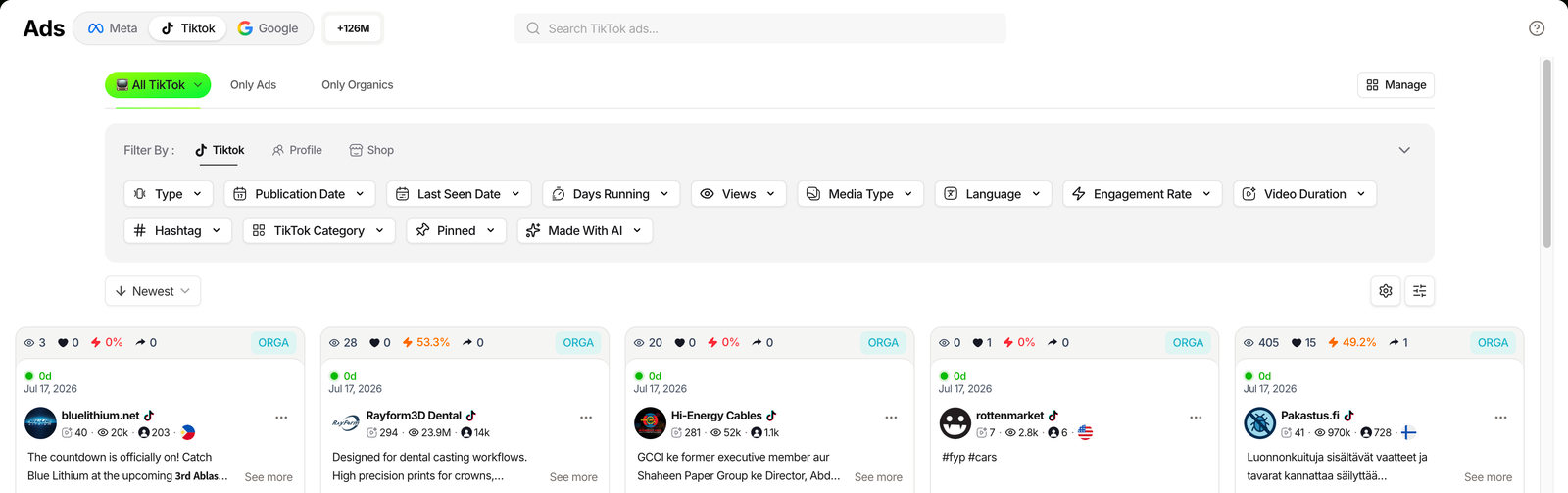Viewport: 1568px width, 493px height.
Task: Click the 53.3% engagement rate on Rayform3D card
Action: pos(425,343)
